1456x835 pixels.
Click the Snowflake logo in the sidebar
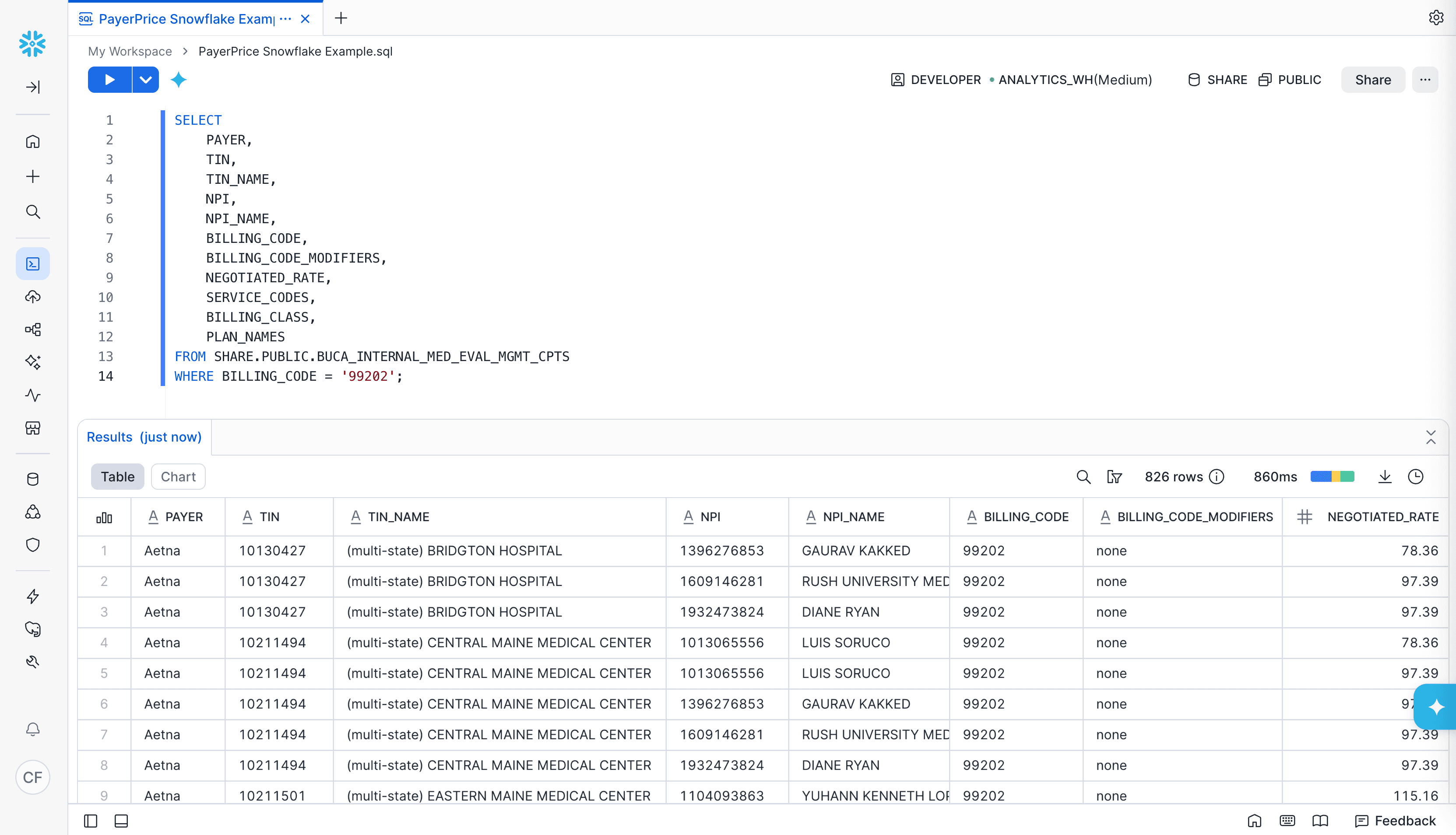[x=33, y=44]
